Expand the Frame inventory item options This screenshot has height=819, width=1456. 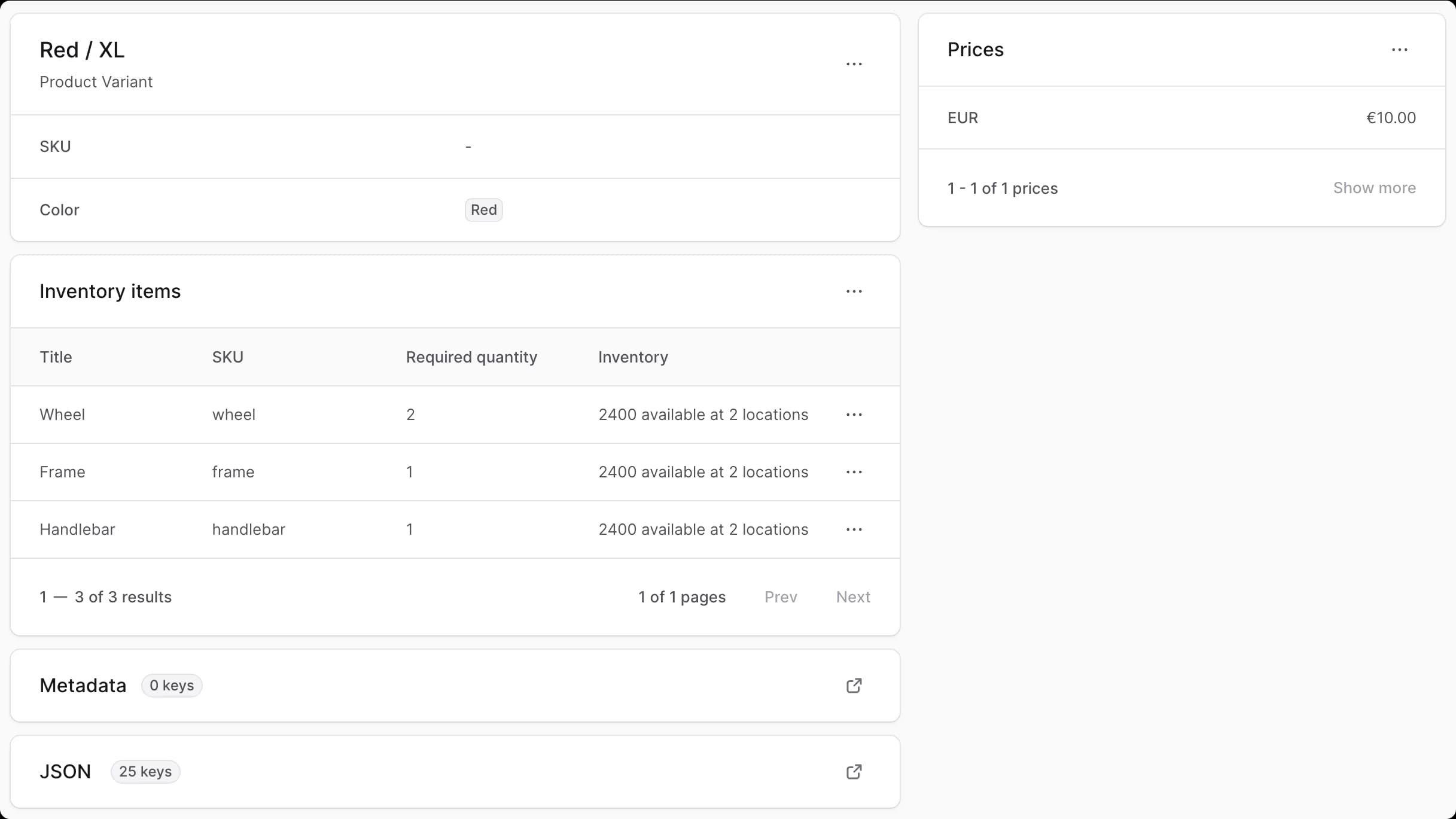854,472
